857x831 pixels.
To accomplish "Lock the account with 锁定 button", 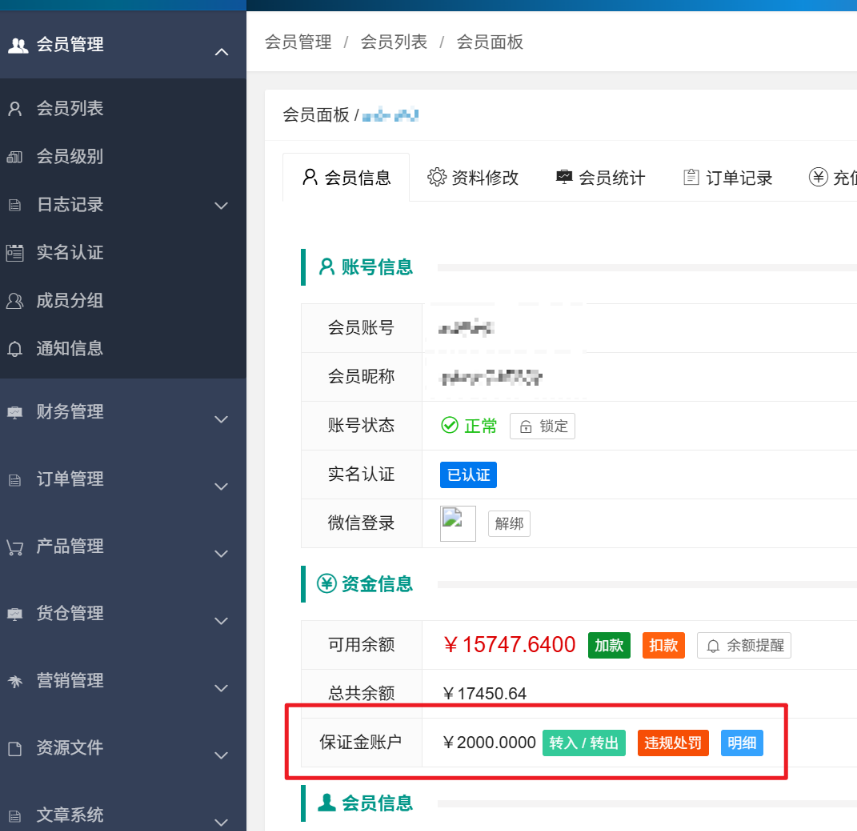I will pos(542,426).
